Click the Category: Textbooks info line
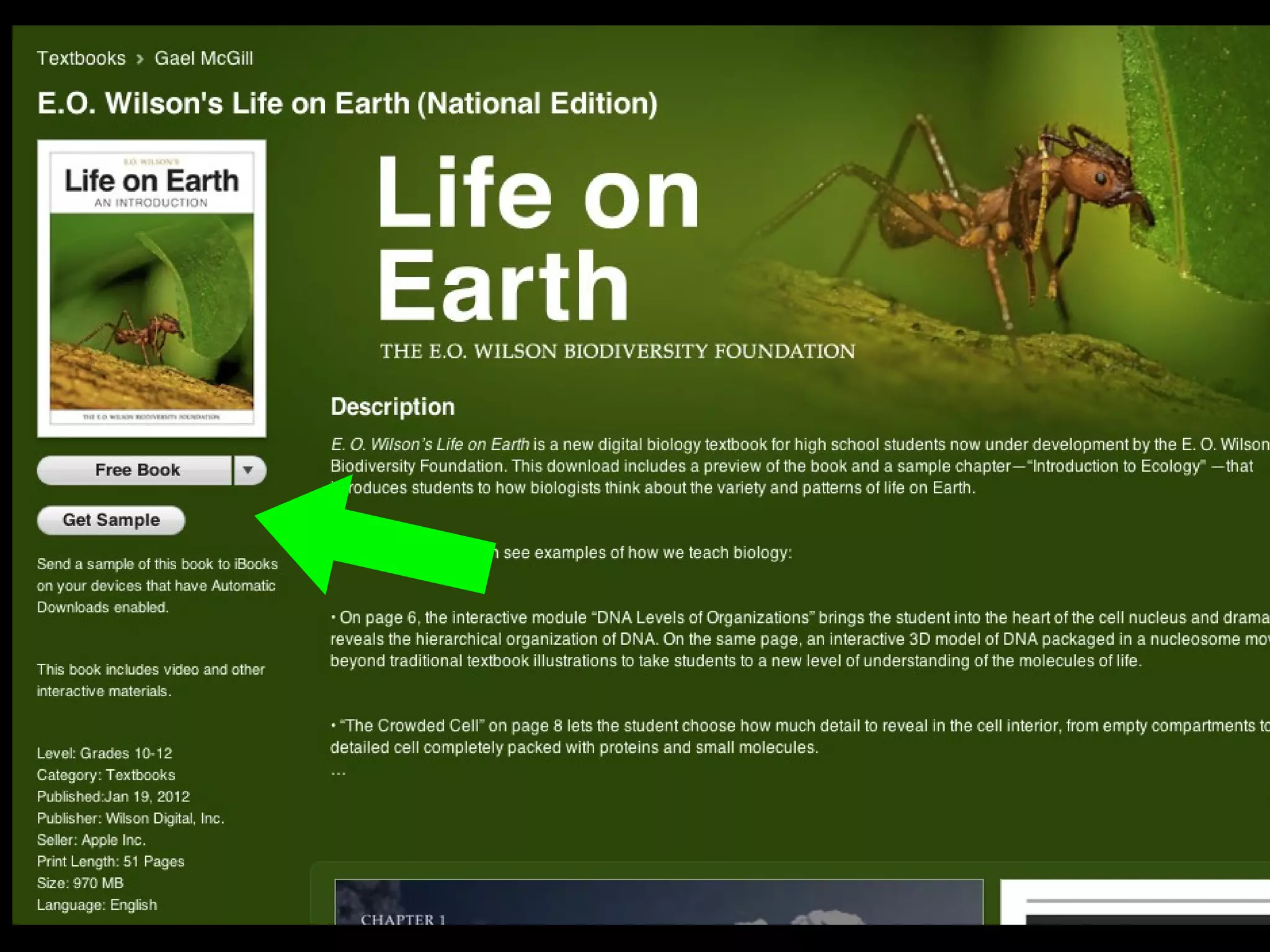The height and width of the screenshot is (952, 1270). [106, 775]
